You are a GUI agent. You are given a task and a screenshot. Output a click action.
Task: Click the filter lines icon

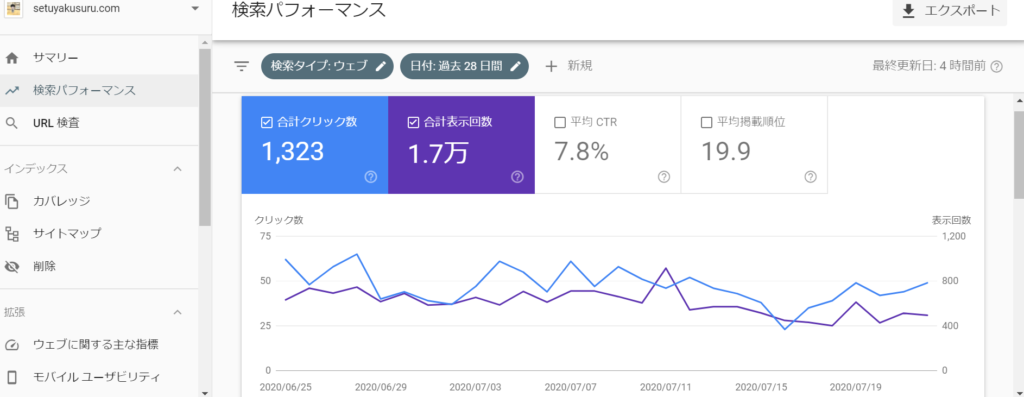coord(242,66)
